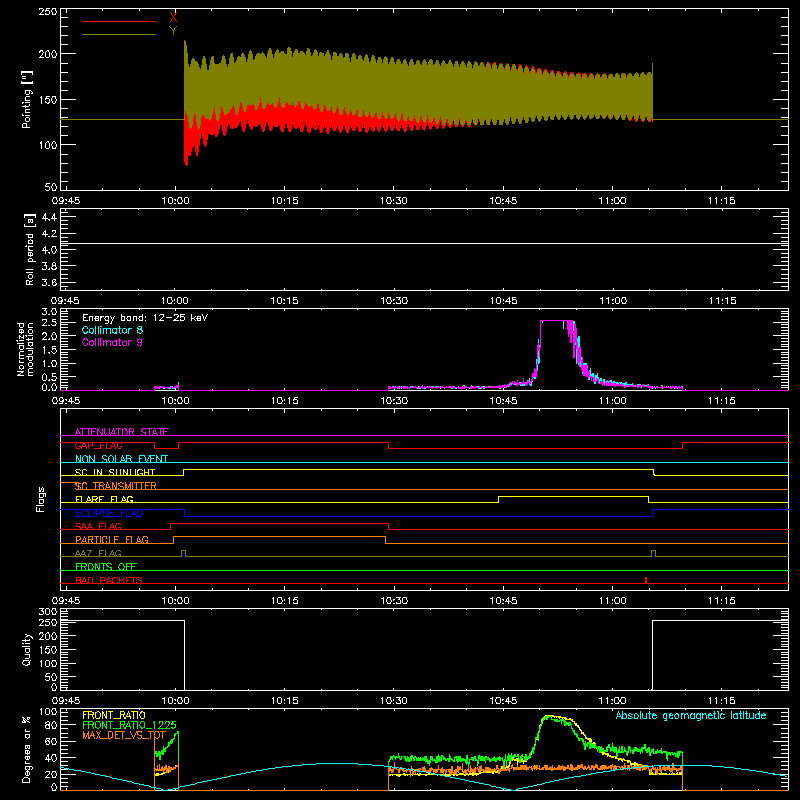800x800 pixels.
Task: Select the FLARE_FLAG label
Action: (x=104, y=499)
